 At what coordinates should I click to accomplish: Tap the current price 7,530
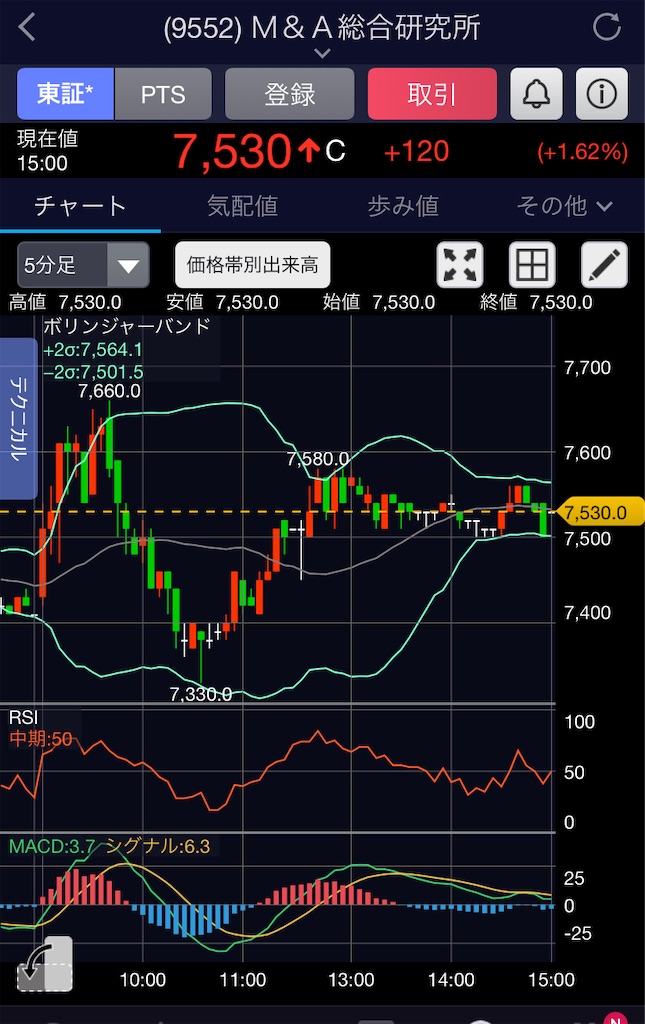232,152
